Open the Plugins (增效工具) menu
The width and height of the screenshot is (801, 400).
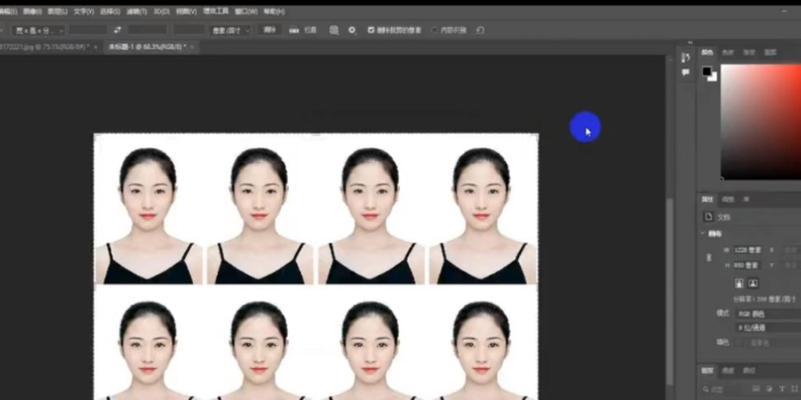(x=216, y=11)
